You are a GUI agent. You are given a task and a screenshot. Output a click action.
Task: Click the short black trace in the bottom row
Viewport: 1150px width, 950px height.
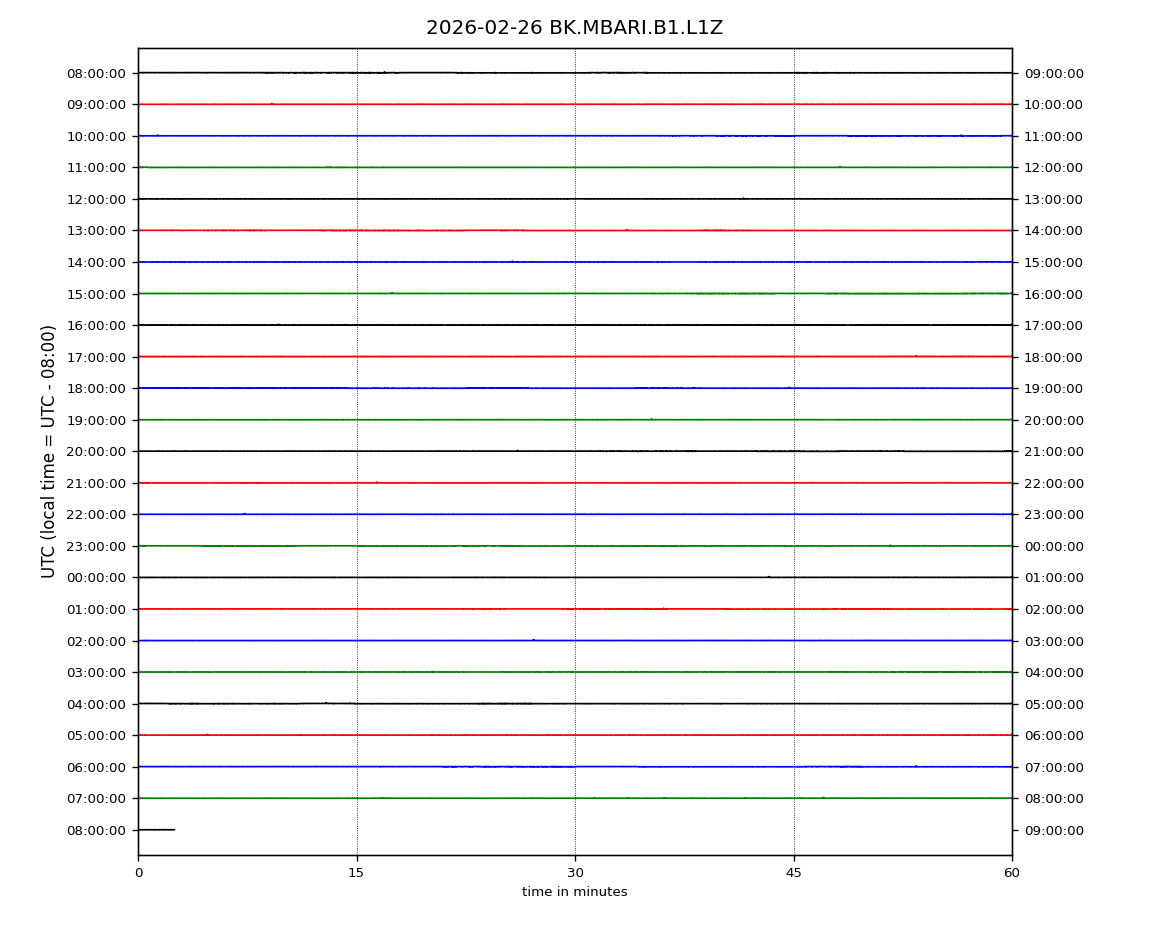coord(156,829)
